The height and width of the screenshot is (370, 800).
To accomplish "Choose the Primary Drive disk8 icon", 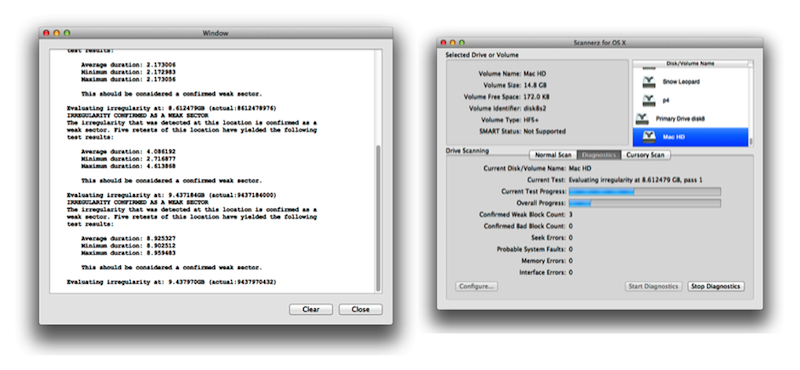I will [642, 118].
